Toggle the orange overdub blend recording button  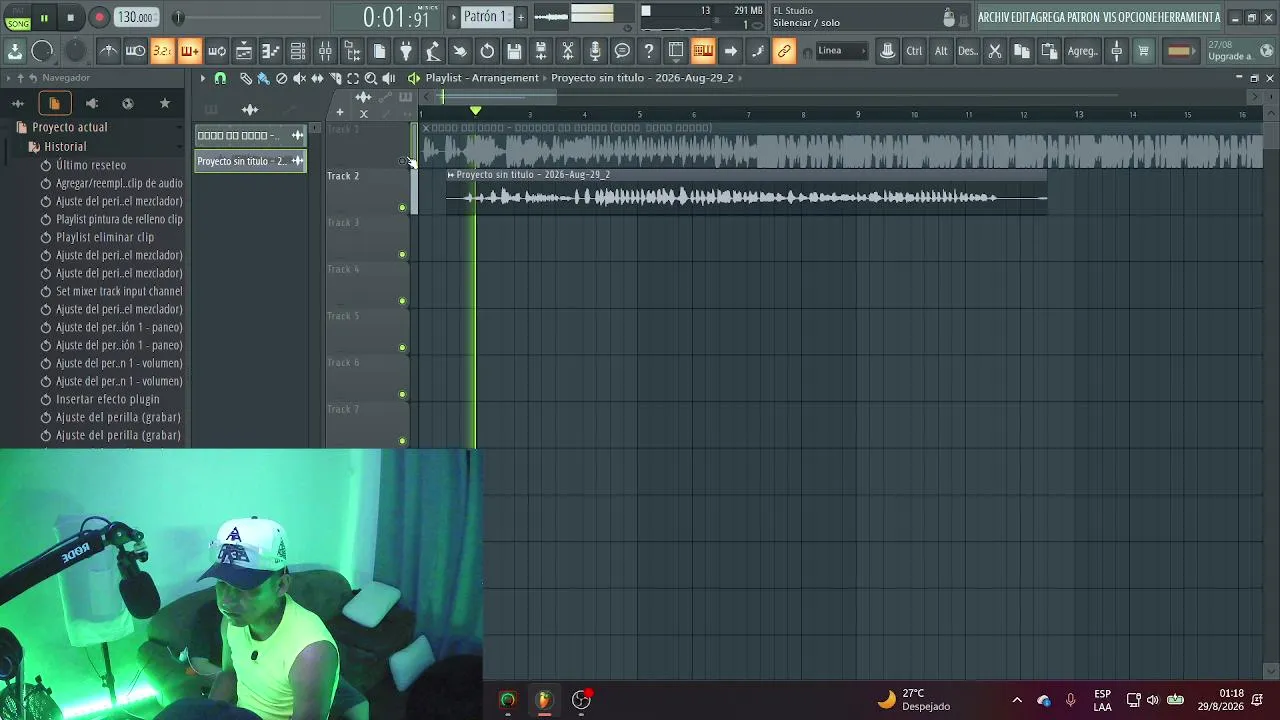[189, 51]
